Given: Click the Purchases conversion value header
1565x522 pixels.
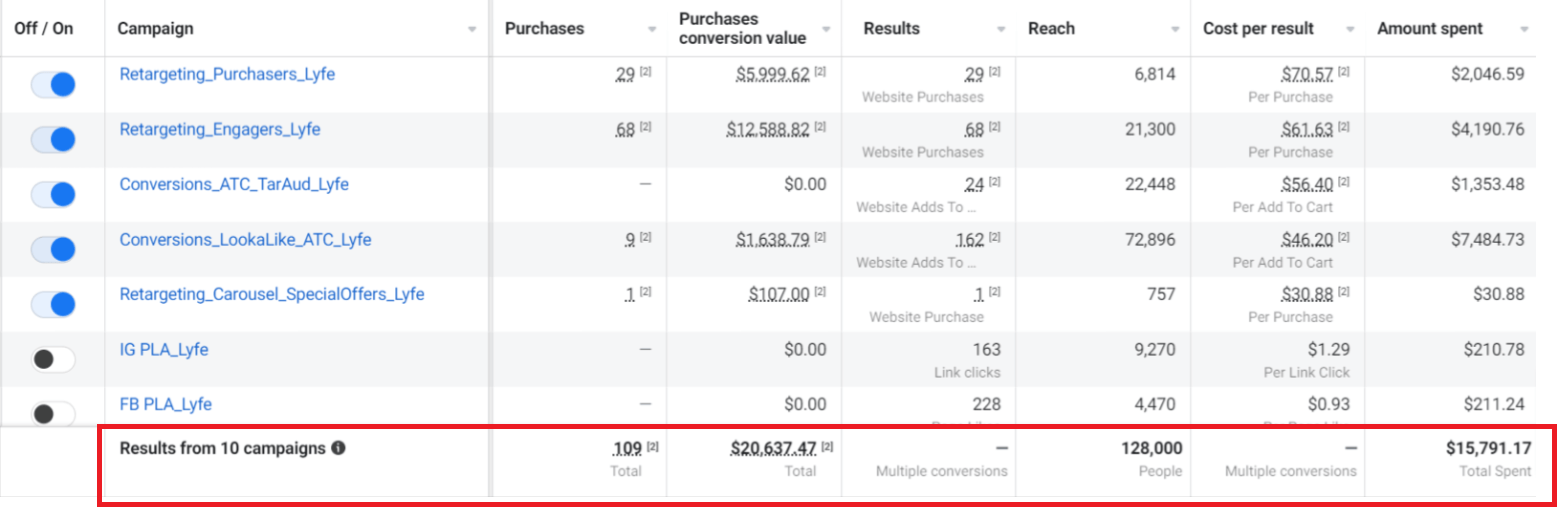Looking at the screenshot, I should pos(742,29).
